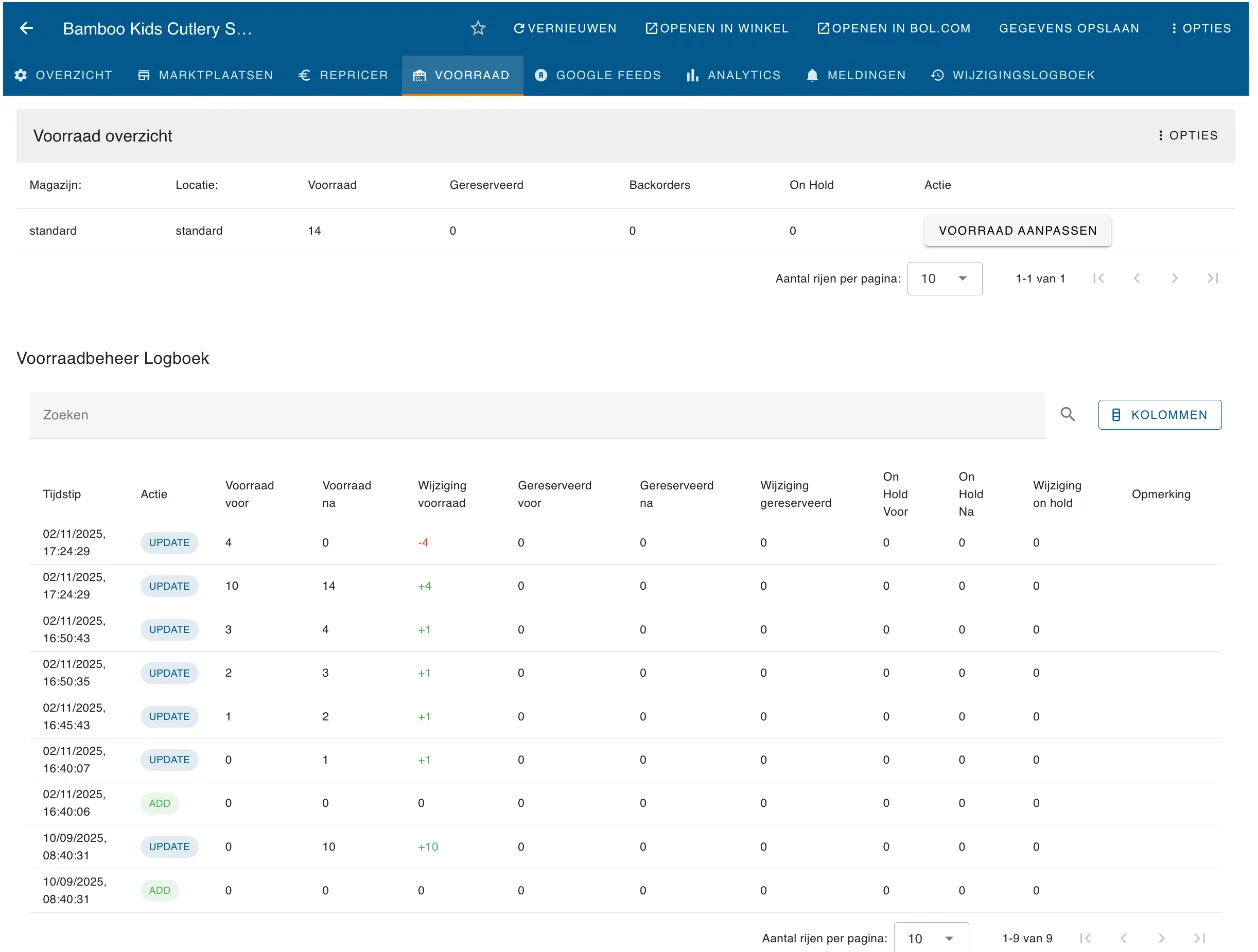Switch to the Repricer tab
The width and height of the screenshot is (1258, 952).
[343, 75]
